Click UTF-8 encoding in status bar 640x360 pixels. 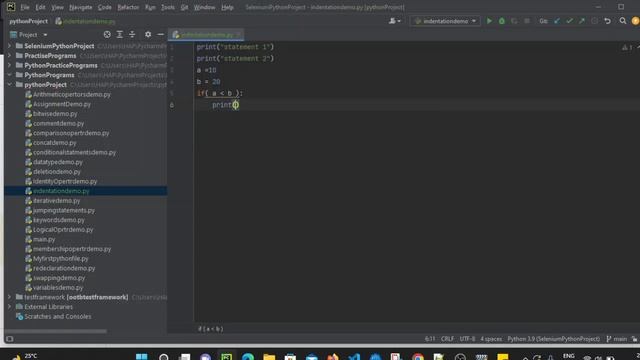[467, 339]
